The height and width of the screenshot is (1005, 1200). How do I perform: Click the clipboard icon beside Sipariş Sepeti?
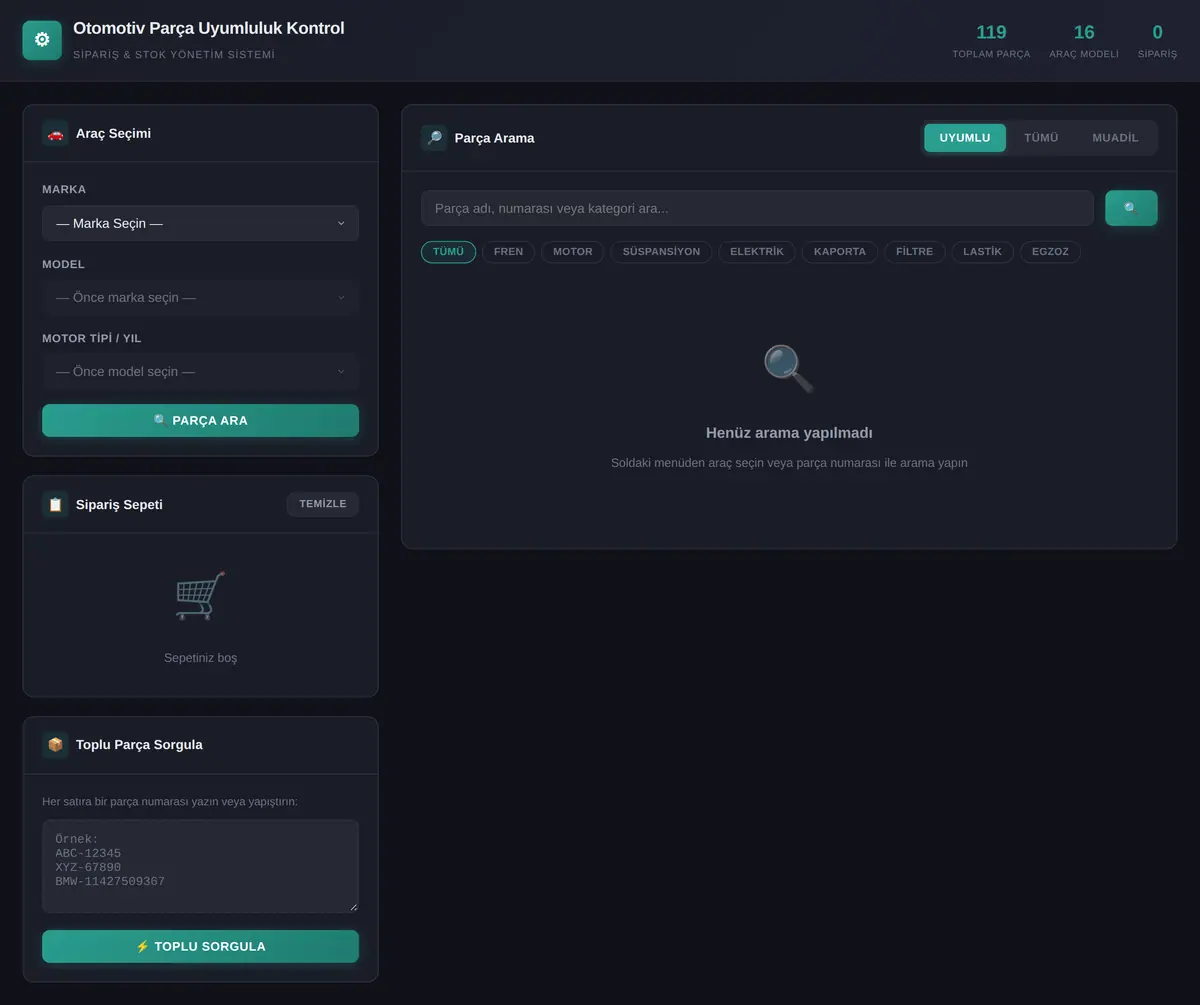point(55,504)
